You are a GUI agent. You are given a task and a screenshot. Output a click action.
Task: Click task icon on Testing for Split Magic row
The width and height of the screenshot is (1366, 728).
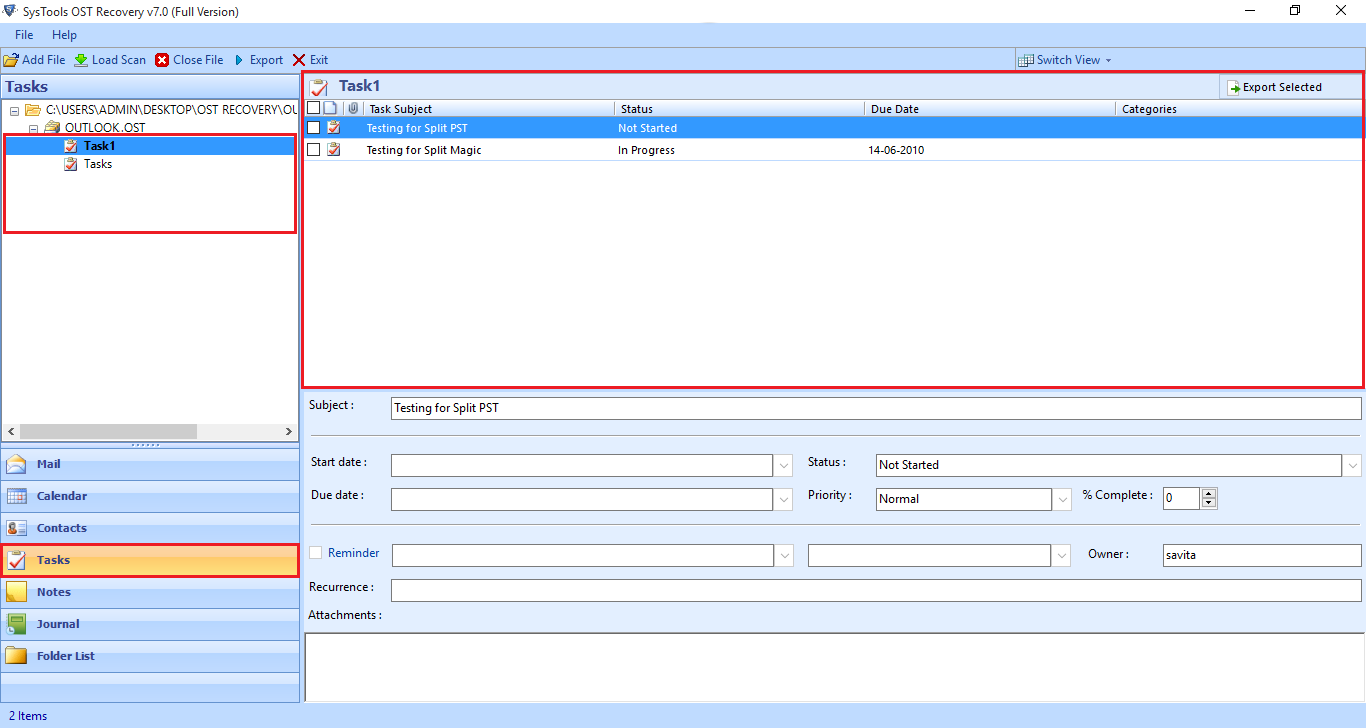coord(334,150)
